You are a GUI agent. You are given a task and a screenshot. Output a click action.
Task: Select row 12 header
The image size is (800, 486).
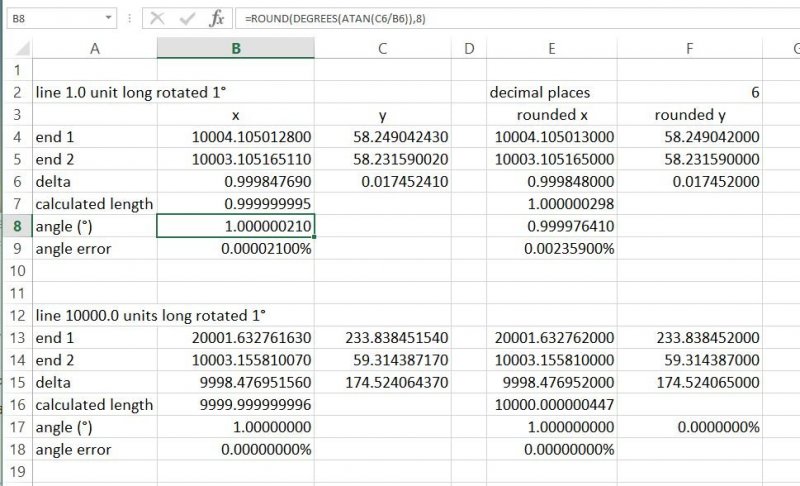pyautogui.click(x=17, y=315)
